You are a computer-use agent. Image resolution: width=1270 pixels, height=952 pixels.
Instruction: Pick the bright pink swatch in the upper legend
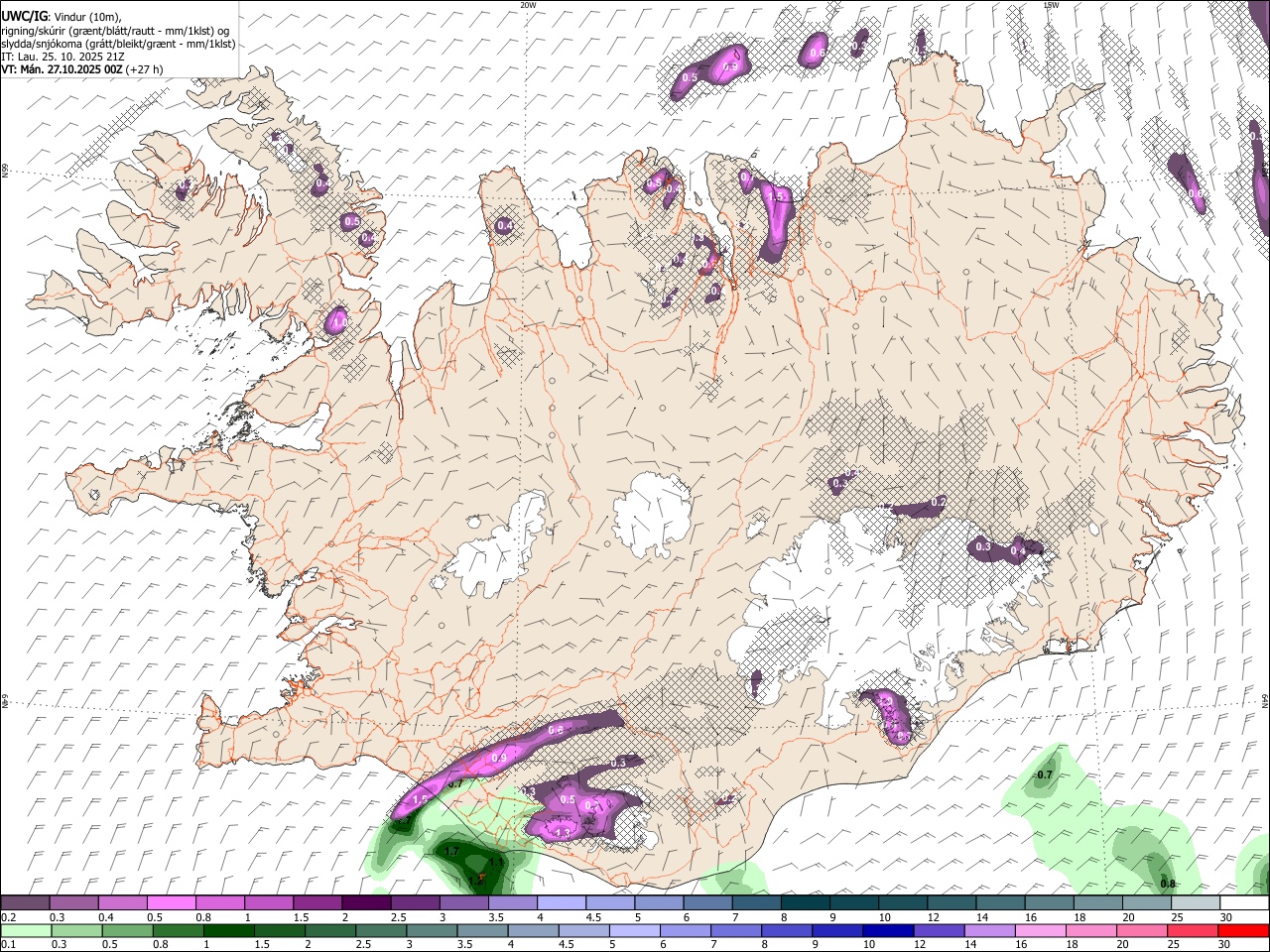171,903
